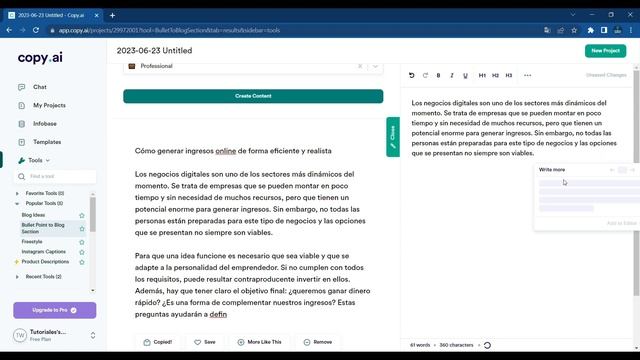Favorite the Freestyle tool star

click(82, 242)
